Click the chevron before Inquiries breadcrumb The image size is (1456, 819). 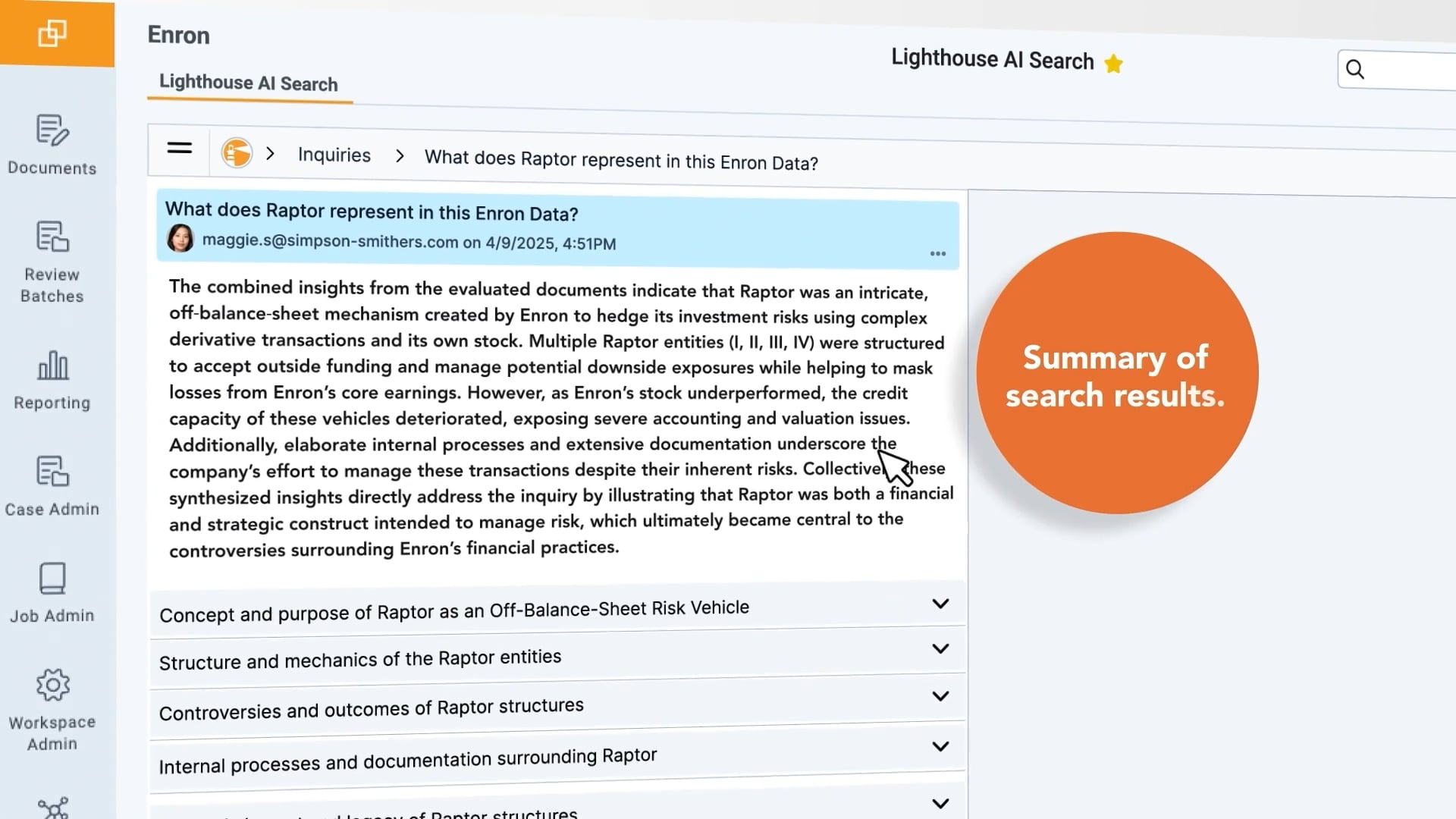(x=271, y=153)
